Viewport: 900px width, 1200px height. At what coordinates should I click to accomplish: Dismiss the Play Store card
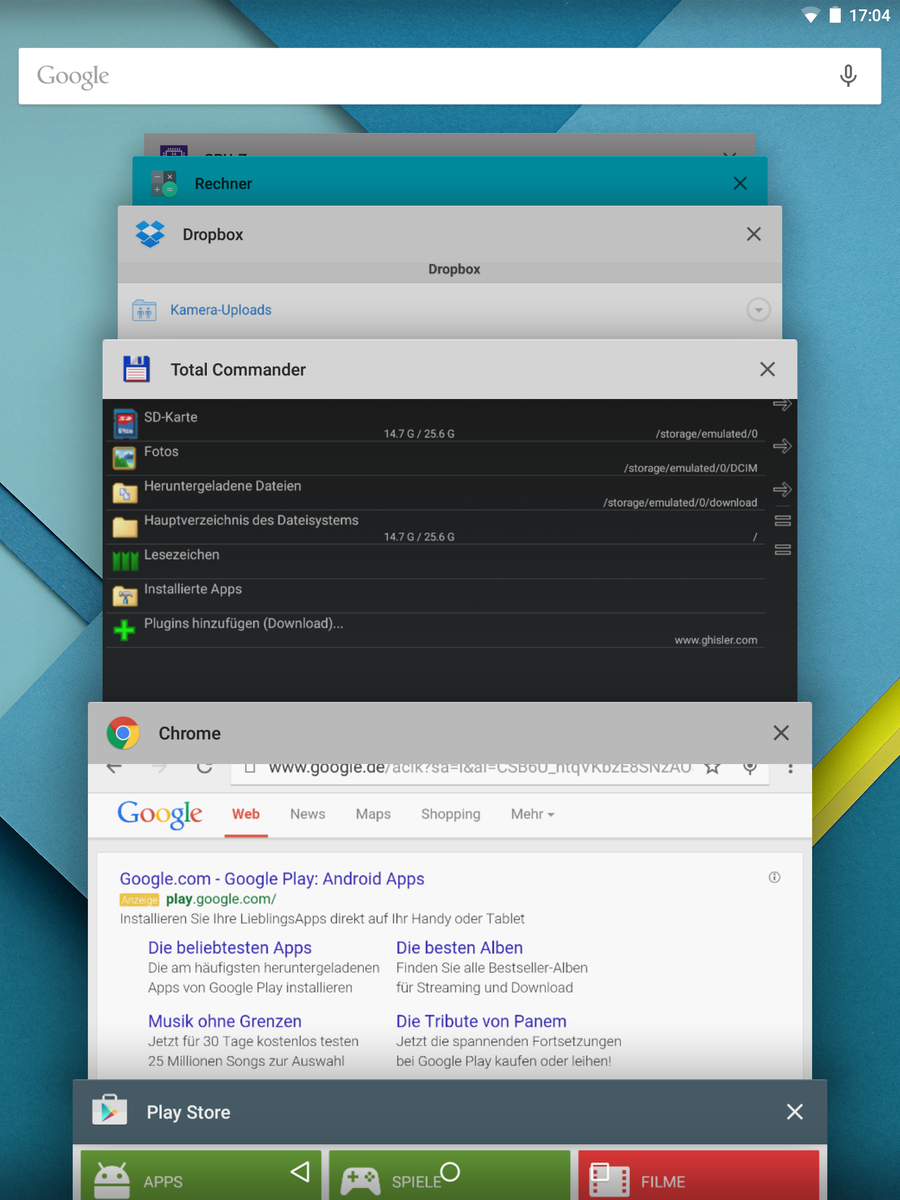coord(795,1112)
